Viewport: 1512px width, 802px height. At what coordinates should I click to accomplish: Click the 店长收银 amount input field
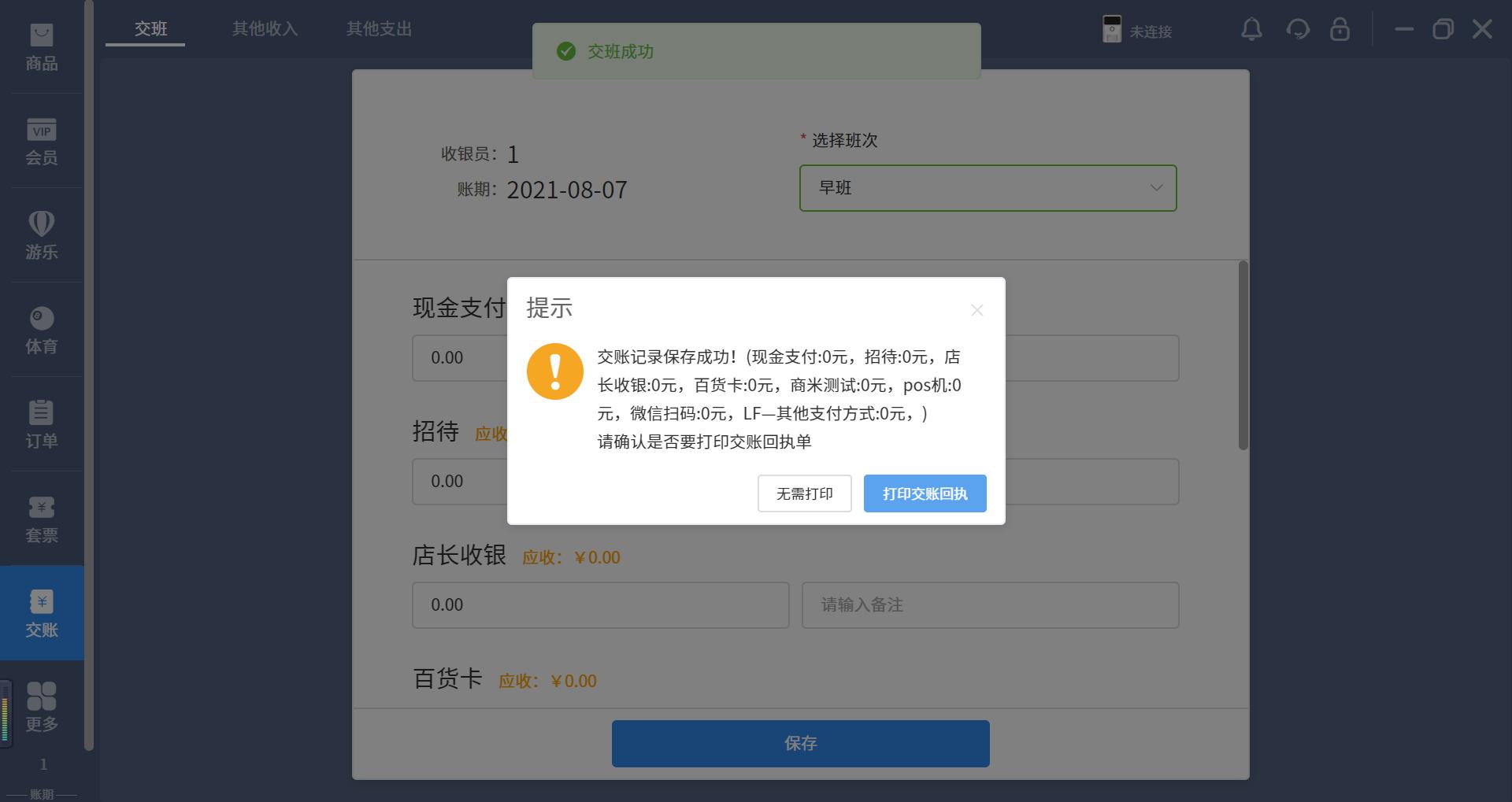[601, 605]
